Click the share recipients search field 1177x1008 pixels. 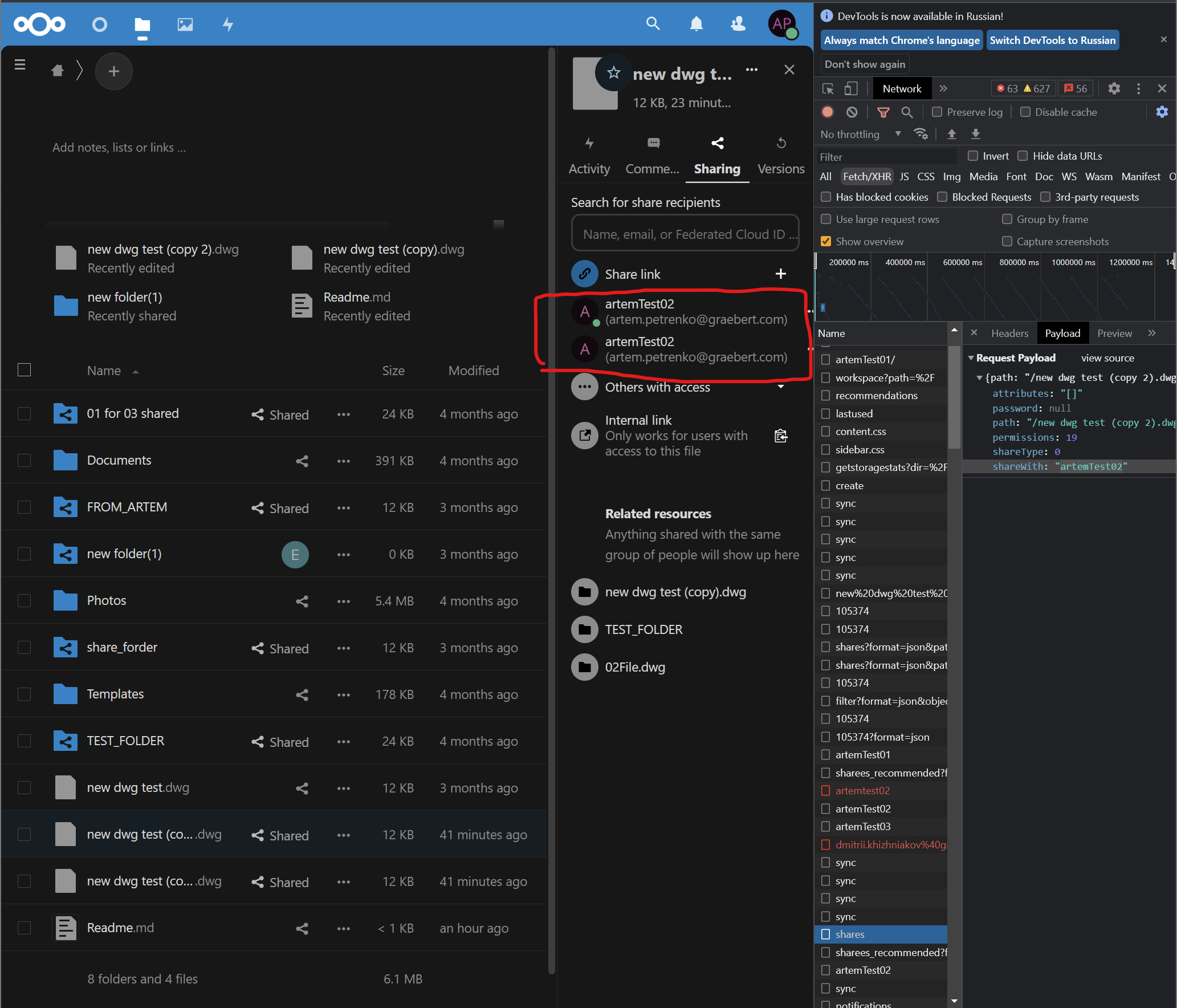(685, 234)
